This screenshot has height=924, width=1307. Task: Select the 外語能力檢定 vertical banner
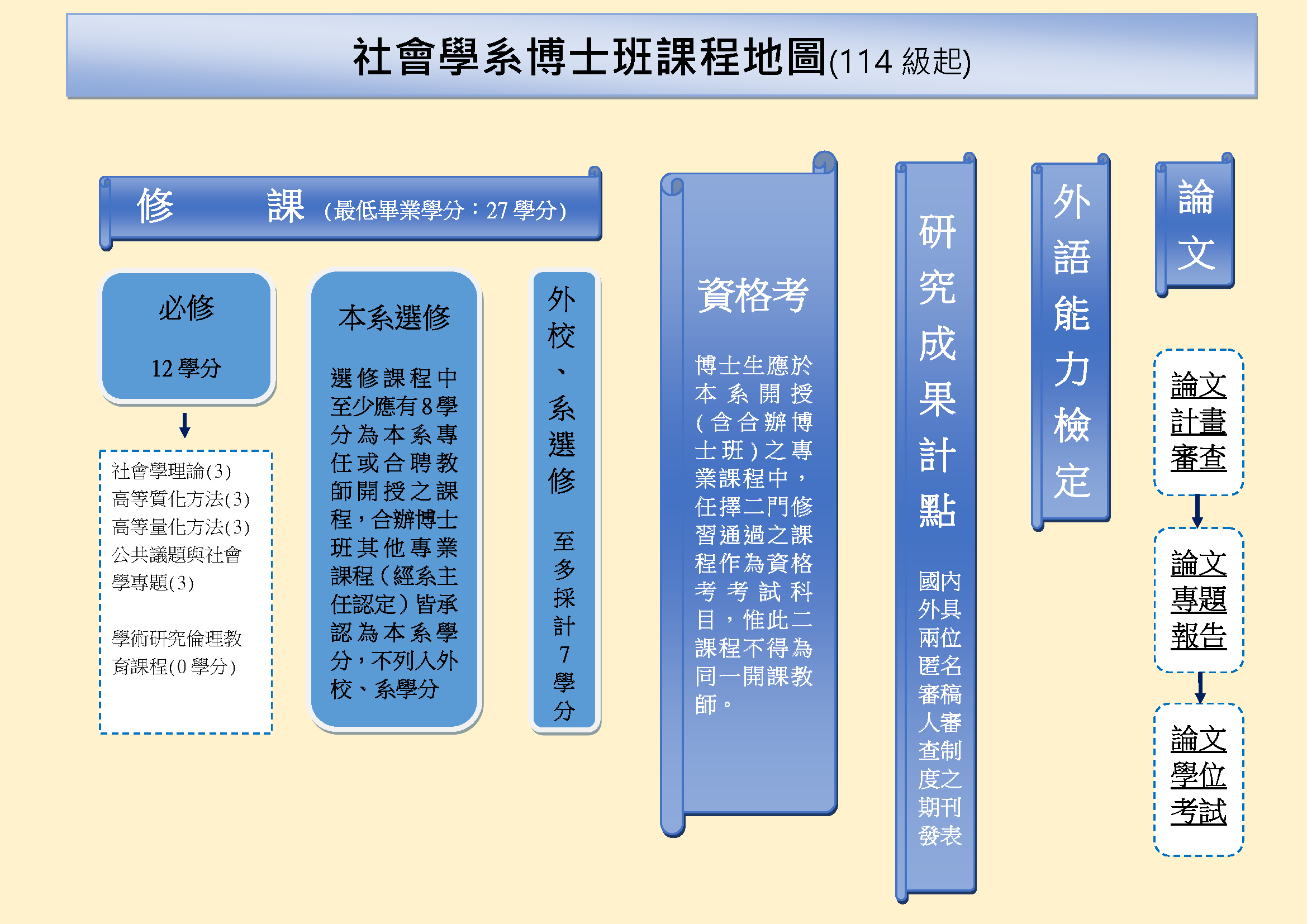click(x=1071, y=341)
